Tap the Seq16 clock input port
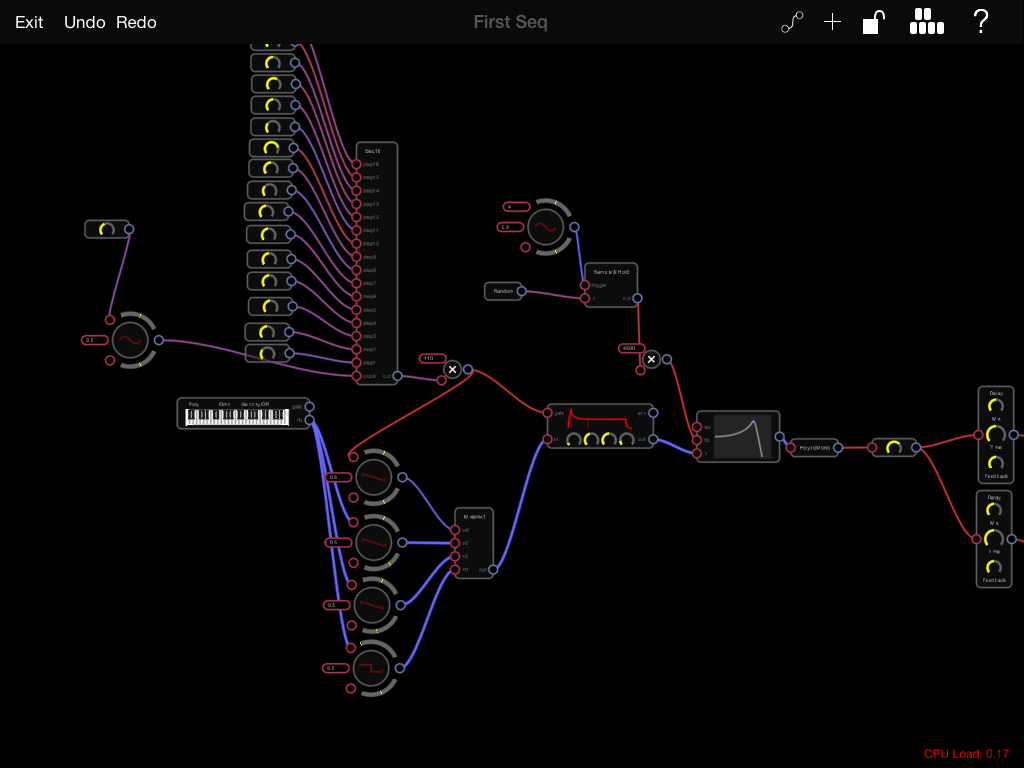Viewport: 1024px width, 768px height. coord(356,376)
